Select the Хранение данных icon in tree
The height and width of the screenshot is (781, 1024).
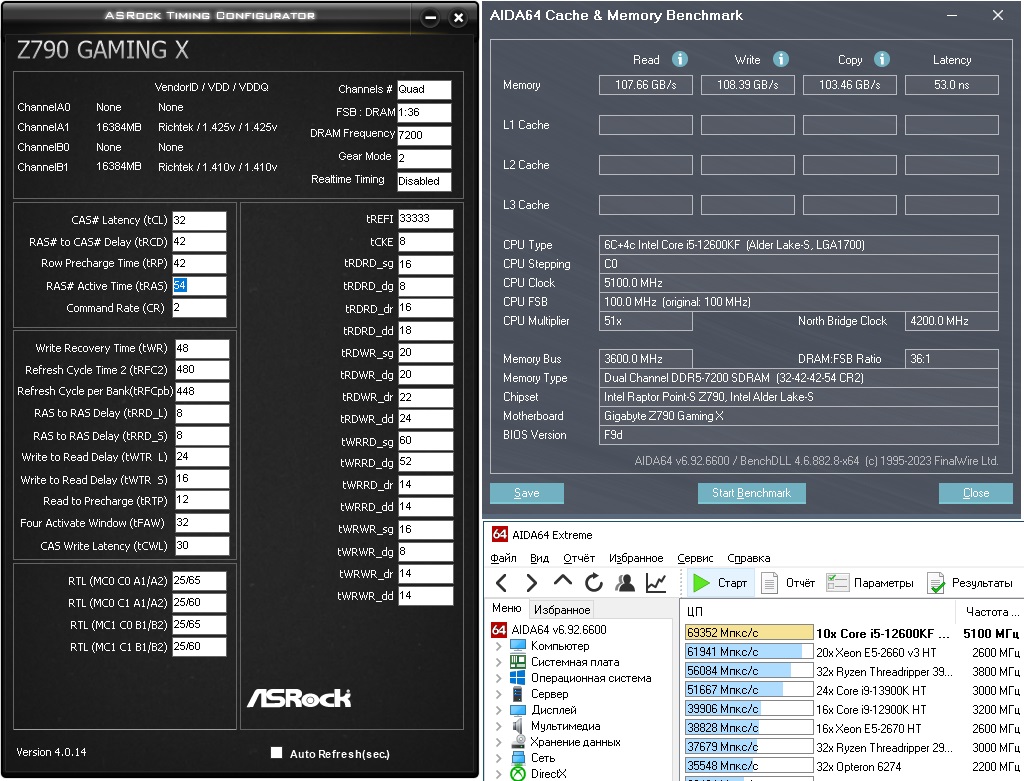coord(518,742)
